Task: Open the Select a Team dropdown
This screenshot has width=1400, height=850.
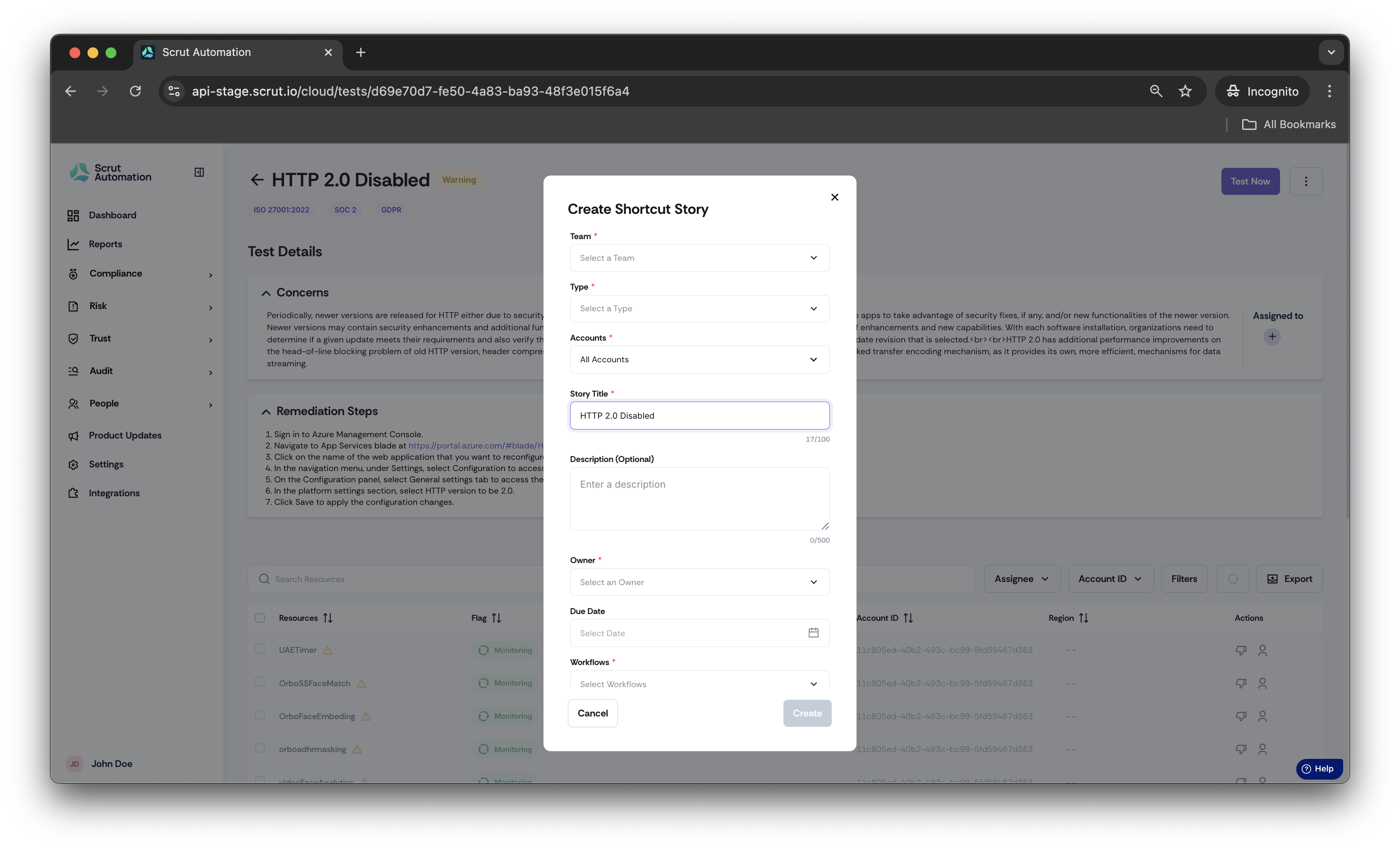Action: pyautogui.click(x=699, y=258)
